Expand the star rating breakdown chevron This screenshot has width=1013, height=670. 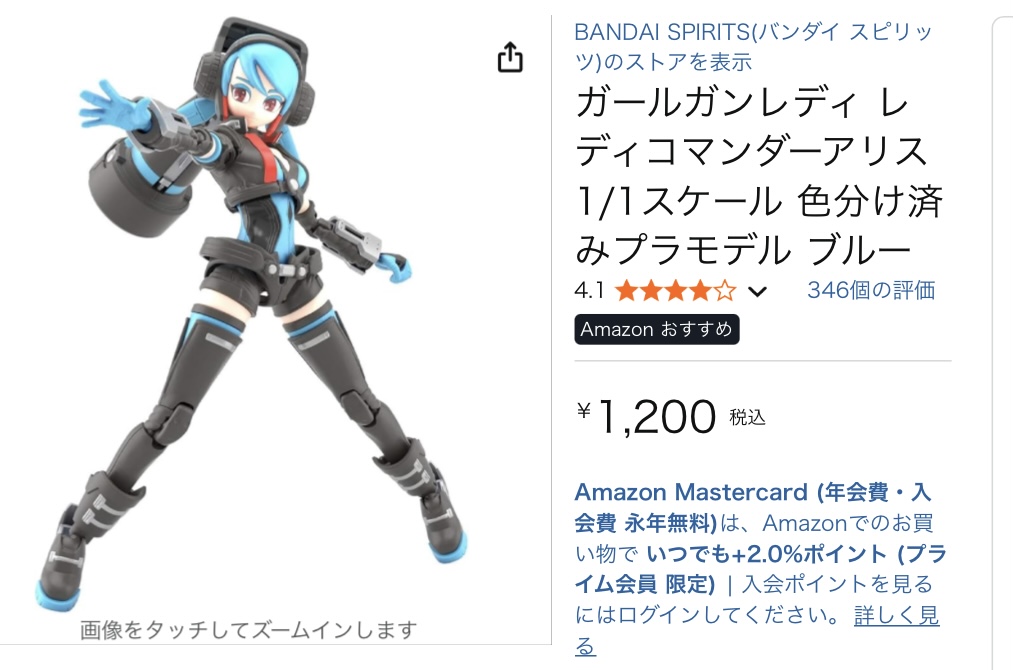click(757, 292)
